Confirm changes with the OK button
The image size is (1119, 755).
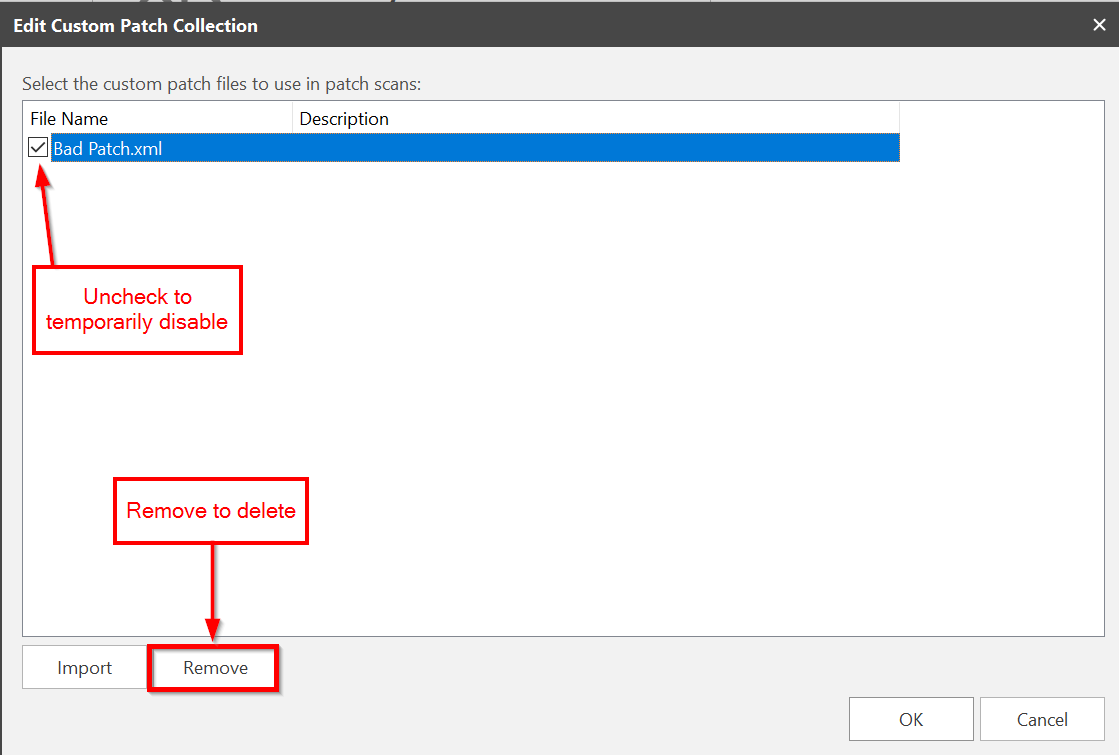910,719
